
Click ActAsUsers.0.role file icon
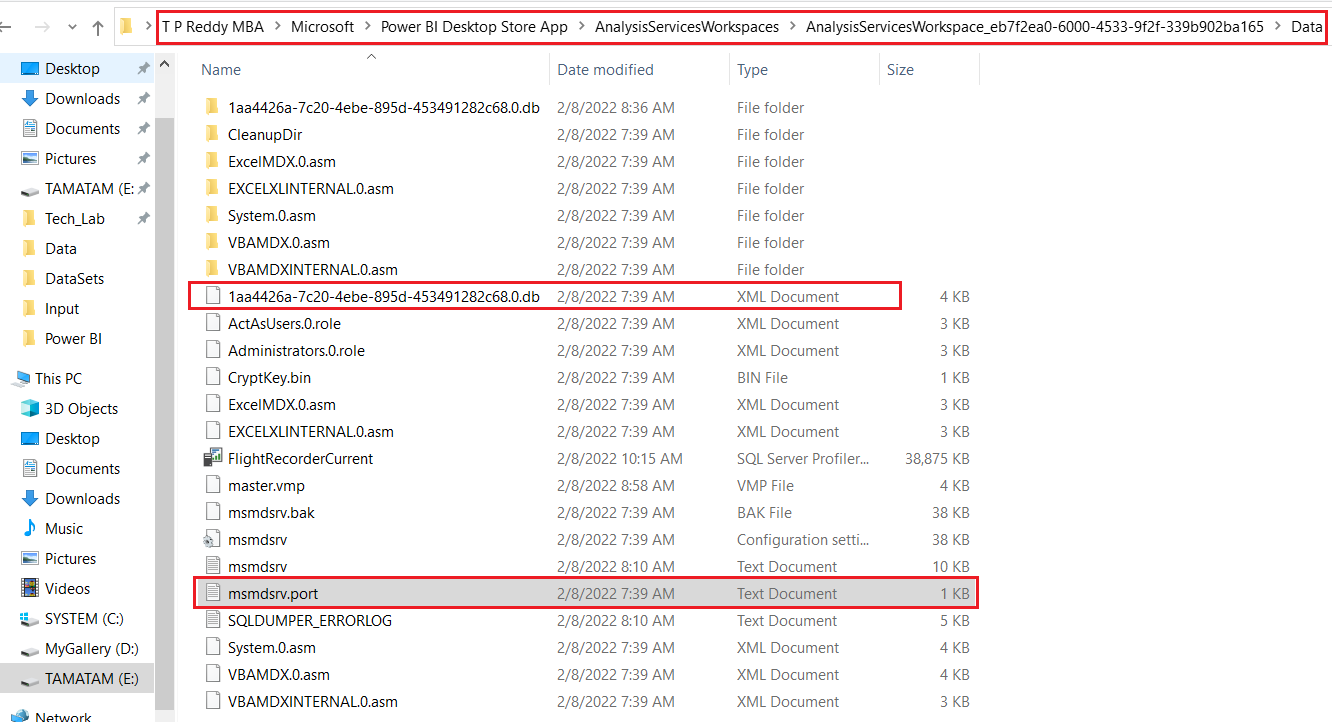coord(211,323)
